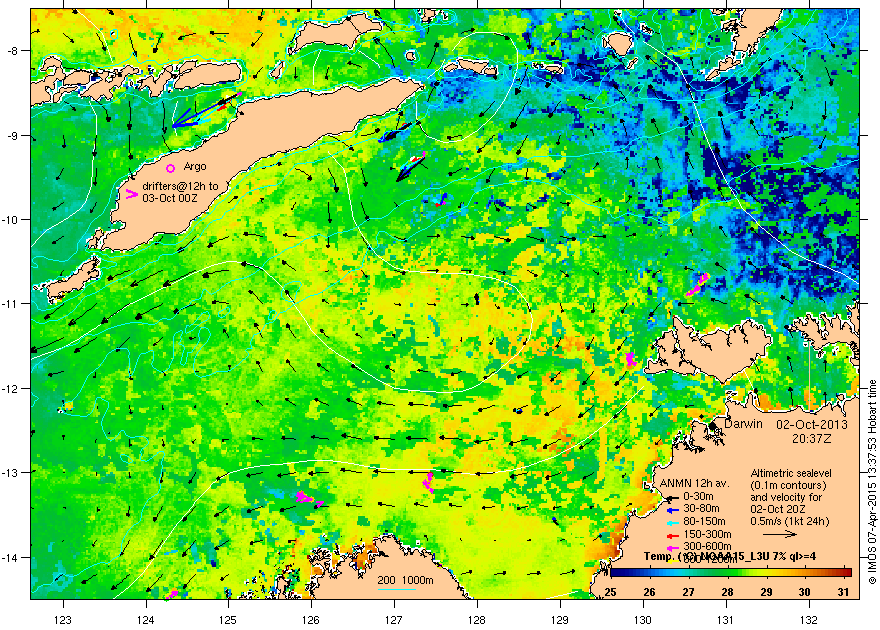Click the dark red end of temperature colorbar
Screen dimensions: 880x630
(848, 573)
